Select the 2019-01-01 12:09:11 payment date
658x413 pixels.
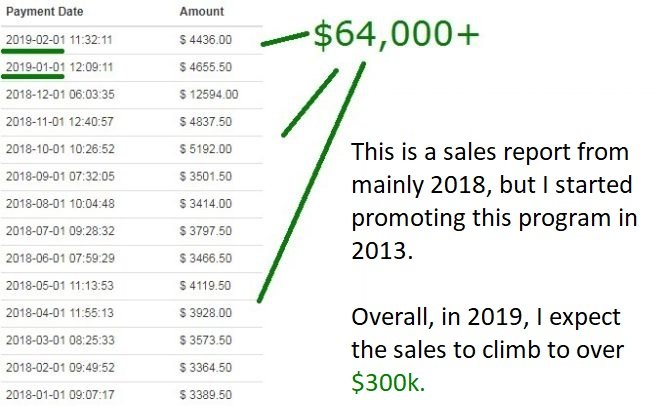[x=60, y=67]
